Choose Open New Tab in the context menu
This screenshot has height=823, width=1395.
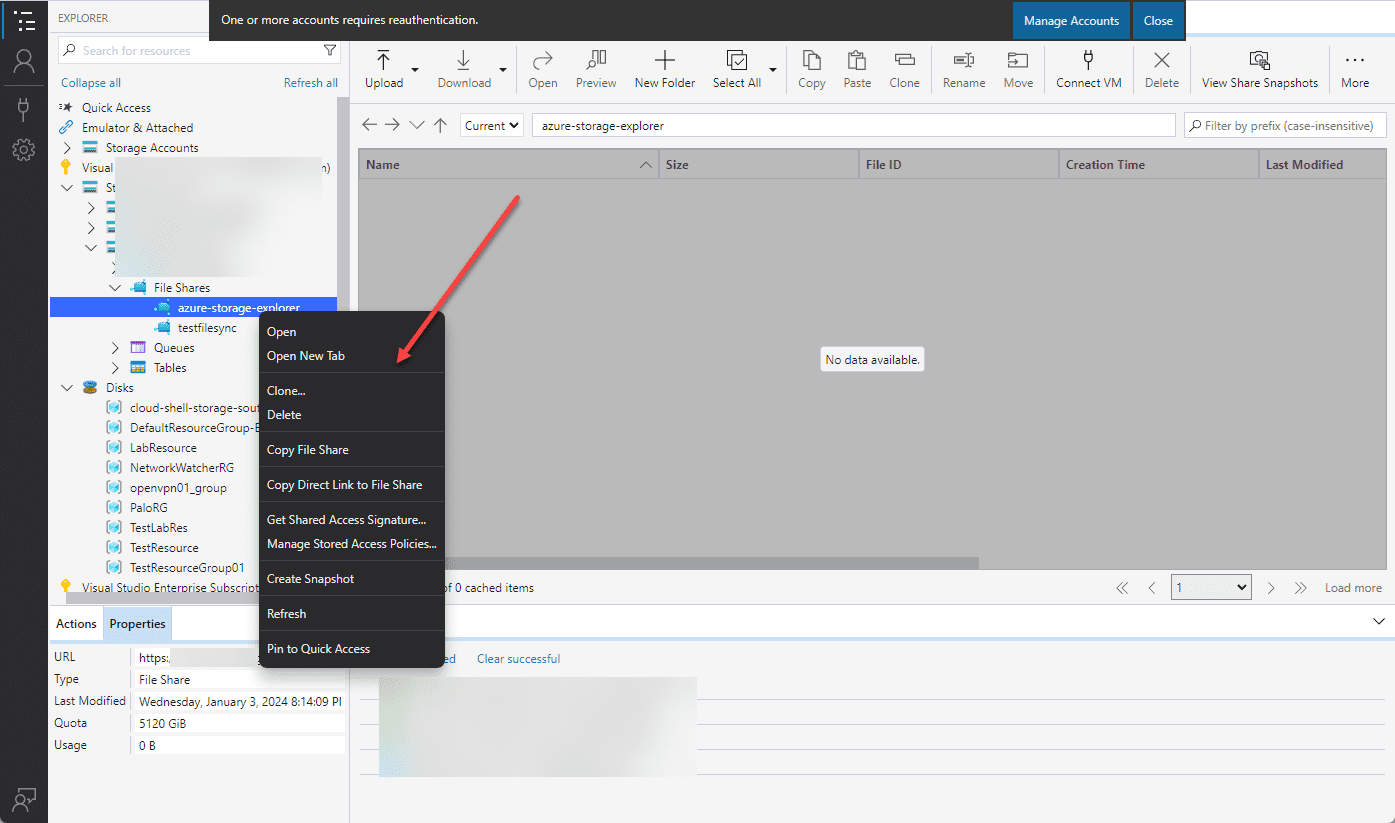[x=351, y=356]
